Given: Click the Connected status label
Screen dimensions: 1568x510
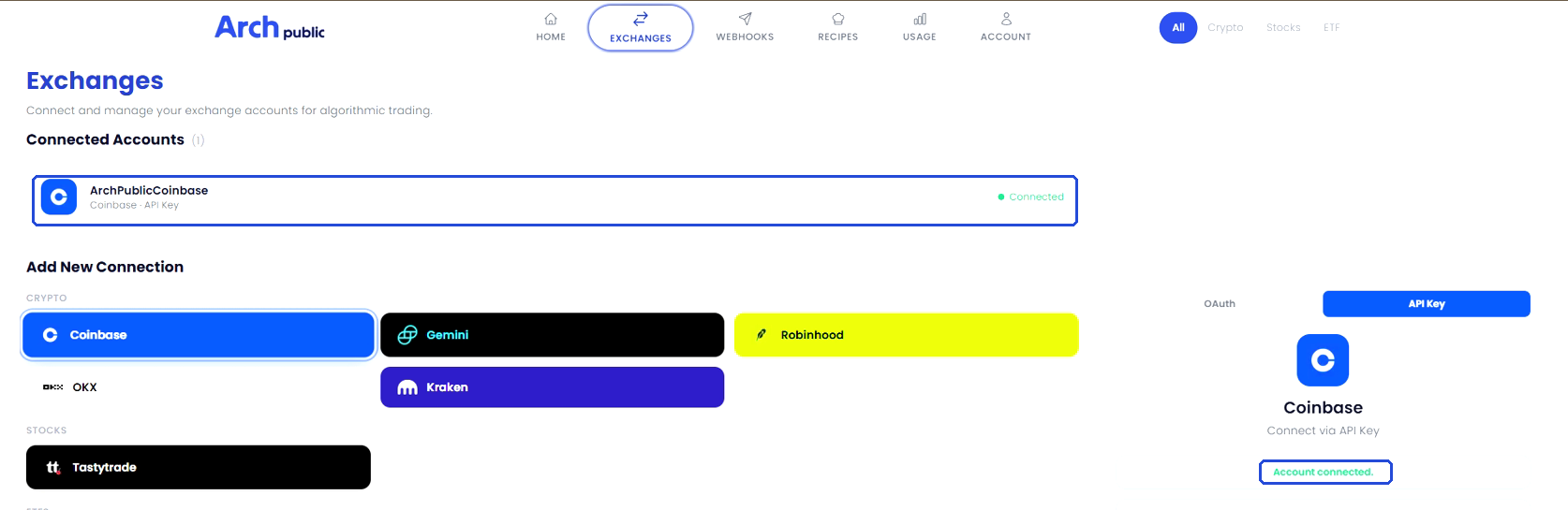Looking at the screenshot, I should (1036, 197).
